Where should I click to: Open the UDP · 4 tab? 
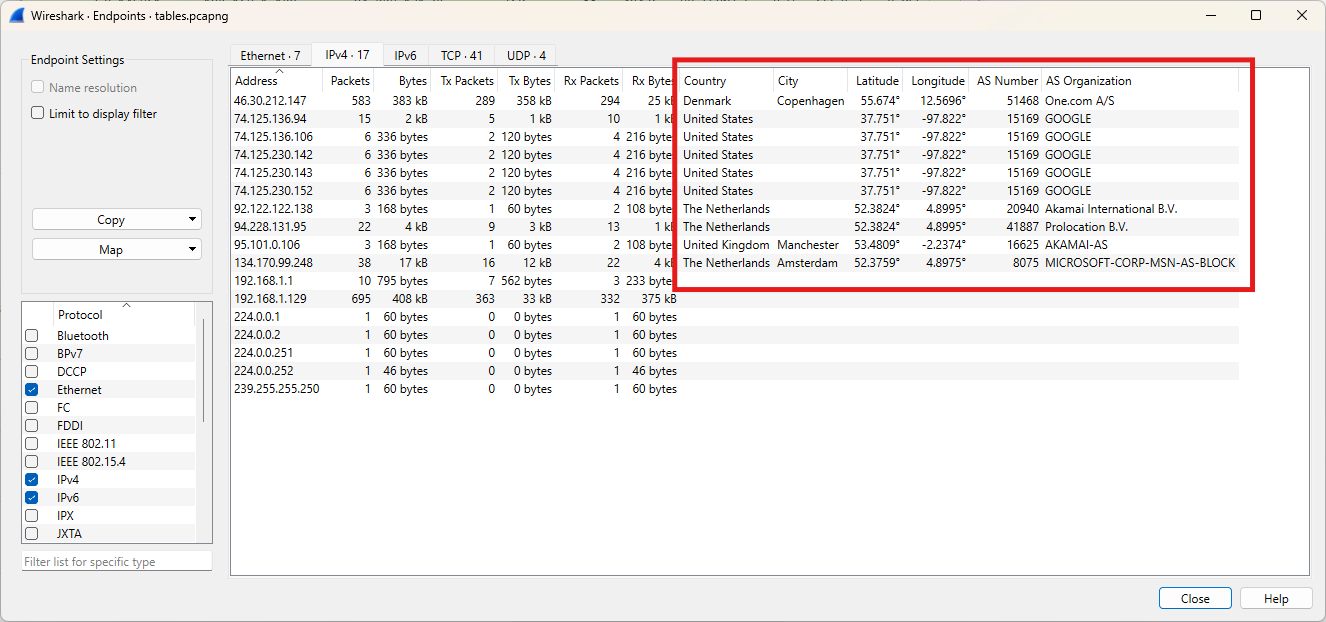pyautogui.click(x=526, y=56)
